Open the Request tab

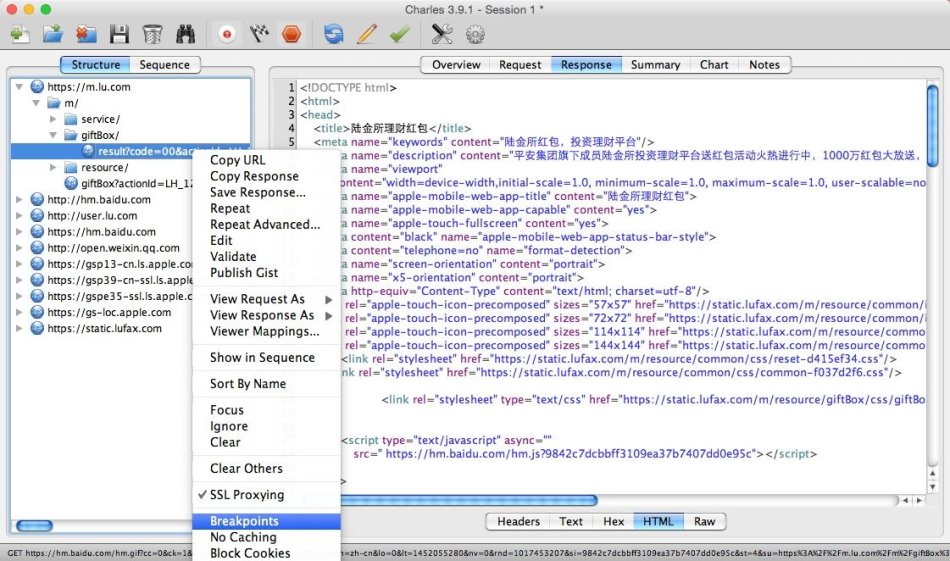[x=520, y=65]
